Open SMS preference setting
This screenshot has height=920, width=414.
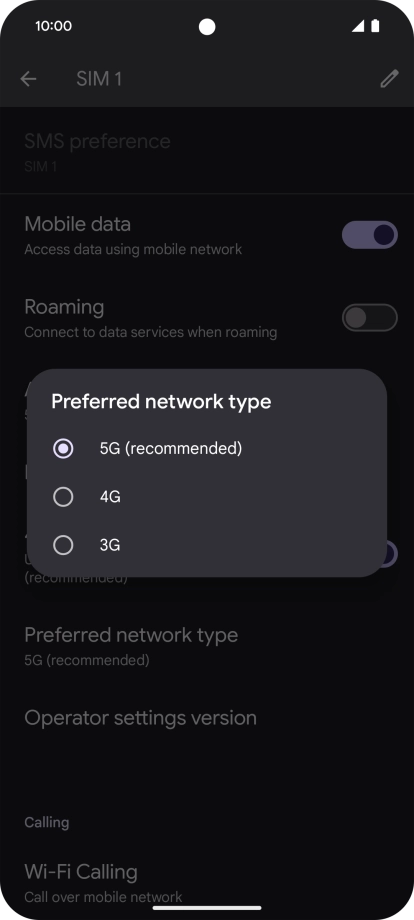click(207, 153)
